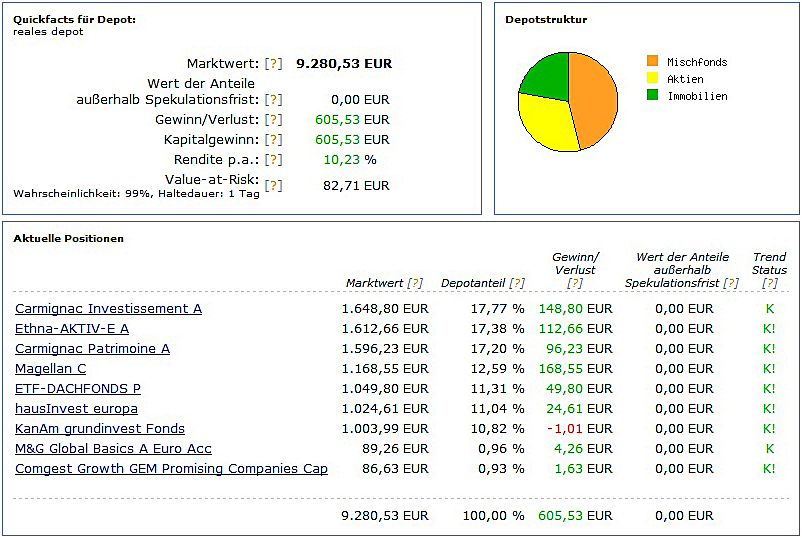This screenshot has width=802, height=537.
Task: Click trend status K! for ETF-DACHFONDS P
Action: [769, 389]
